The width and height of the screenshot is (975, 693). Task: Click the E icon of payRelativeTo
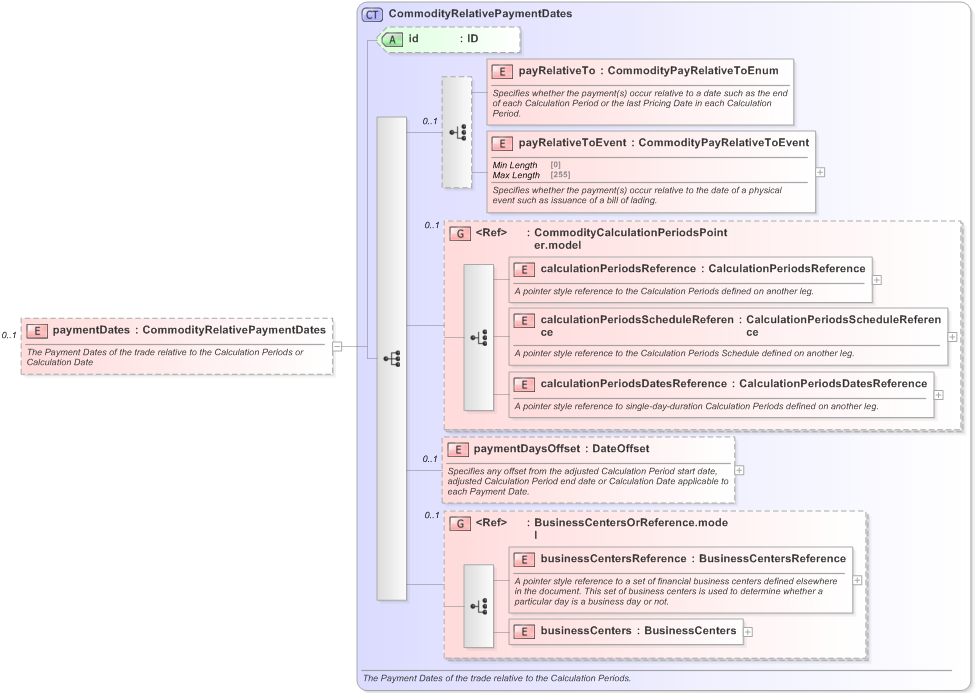pos(502,72)
